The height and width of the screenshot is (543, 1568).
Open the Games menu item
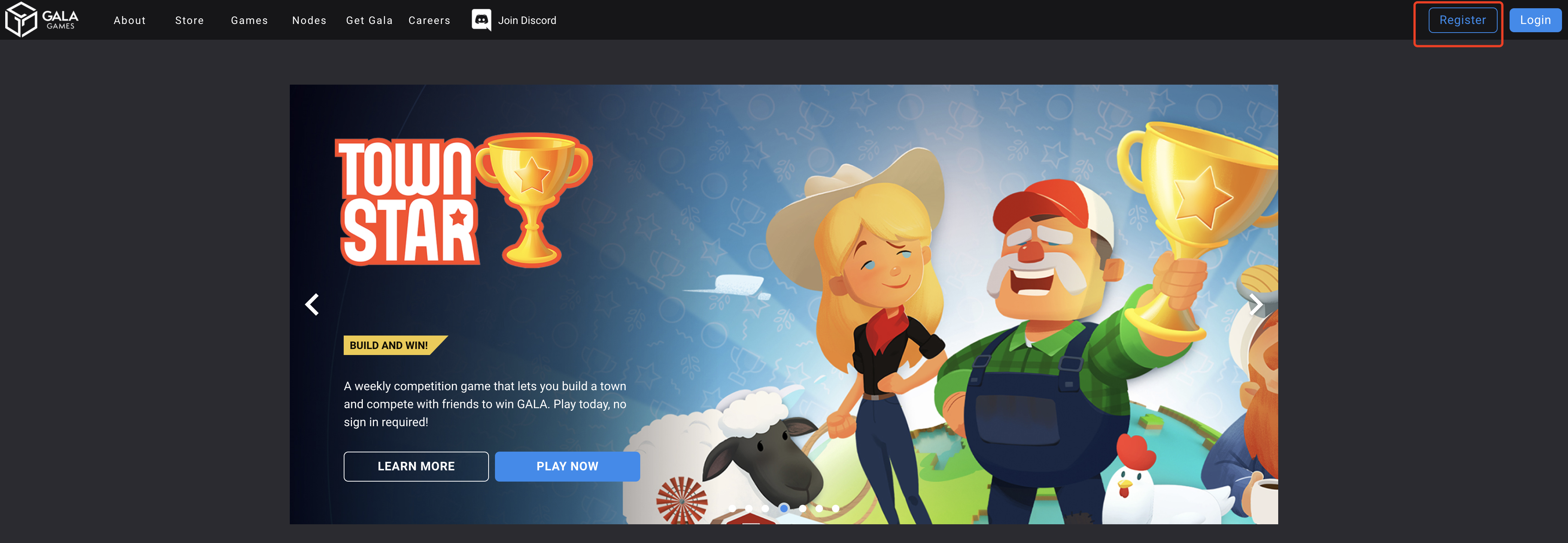[249, 21]
